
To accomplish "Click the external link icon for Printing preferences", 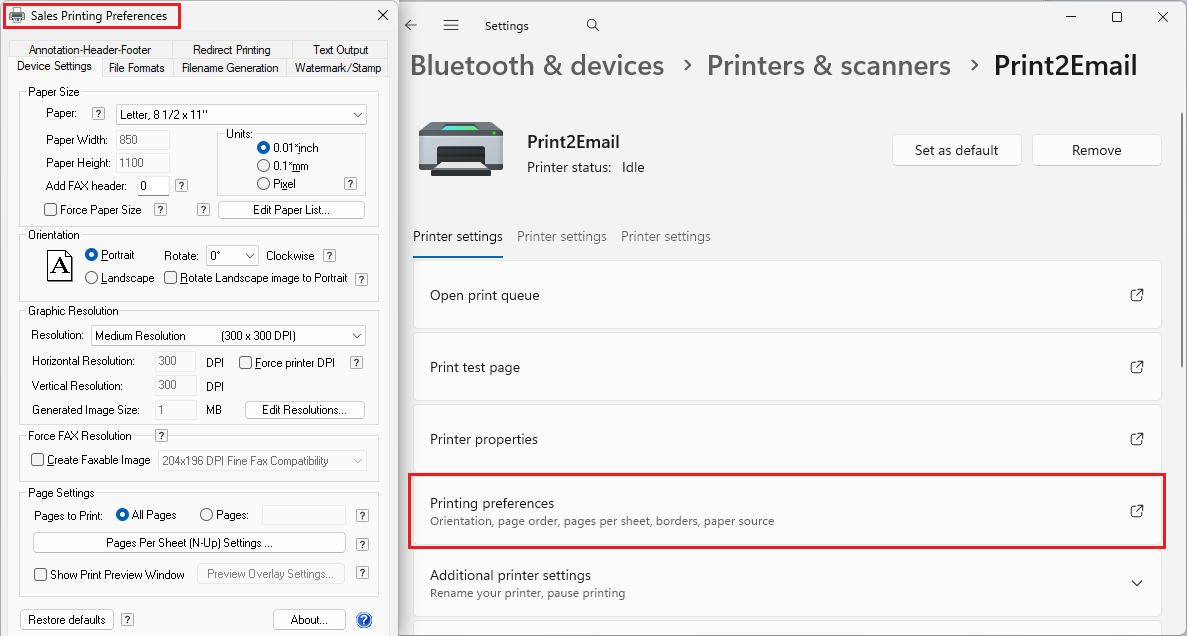I will tap(1136, 511).
